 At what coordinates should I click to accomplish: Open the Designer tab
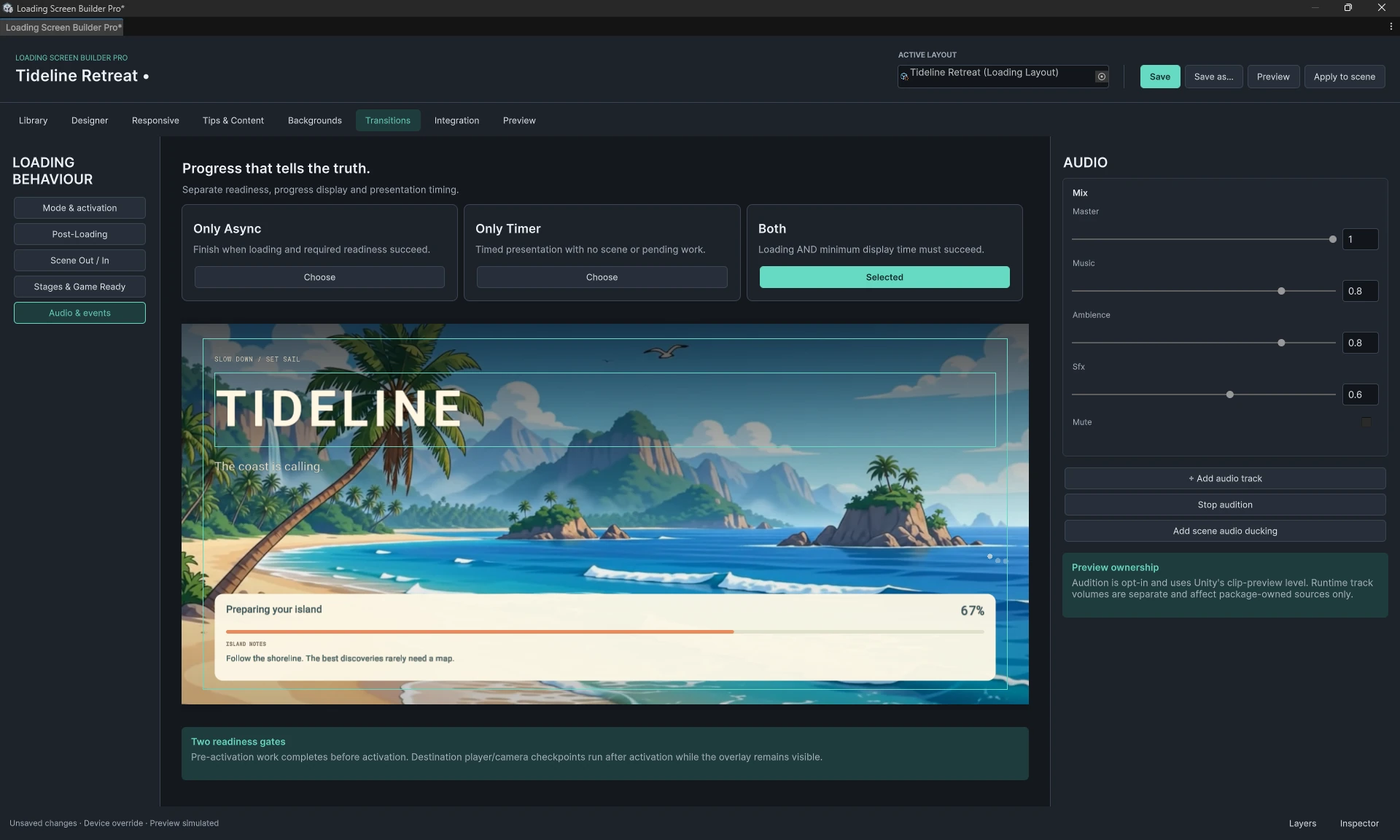(x=90, y=120)
